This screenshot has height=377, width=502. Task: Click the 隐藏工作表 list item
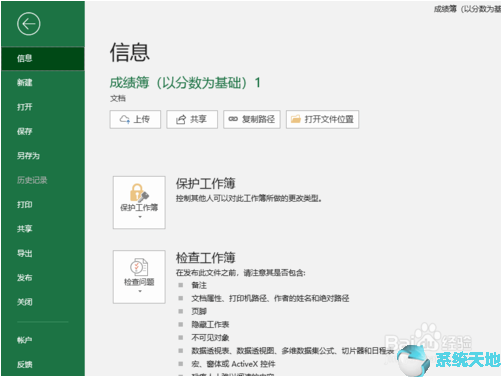210,324
